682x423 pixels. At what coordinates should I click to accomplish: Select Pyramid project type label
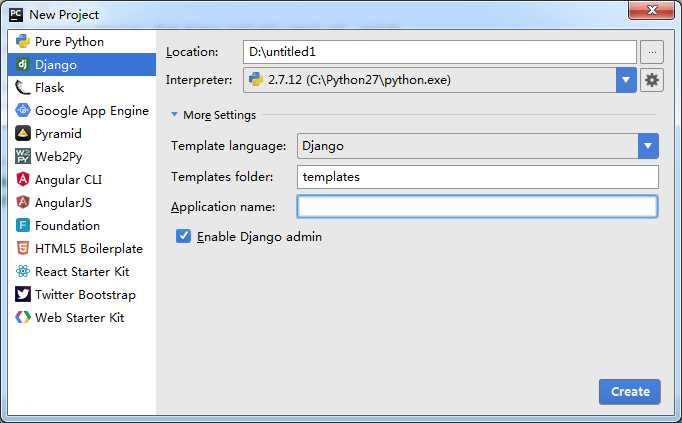point(58,134)
